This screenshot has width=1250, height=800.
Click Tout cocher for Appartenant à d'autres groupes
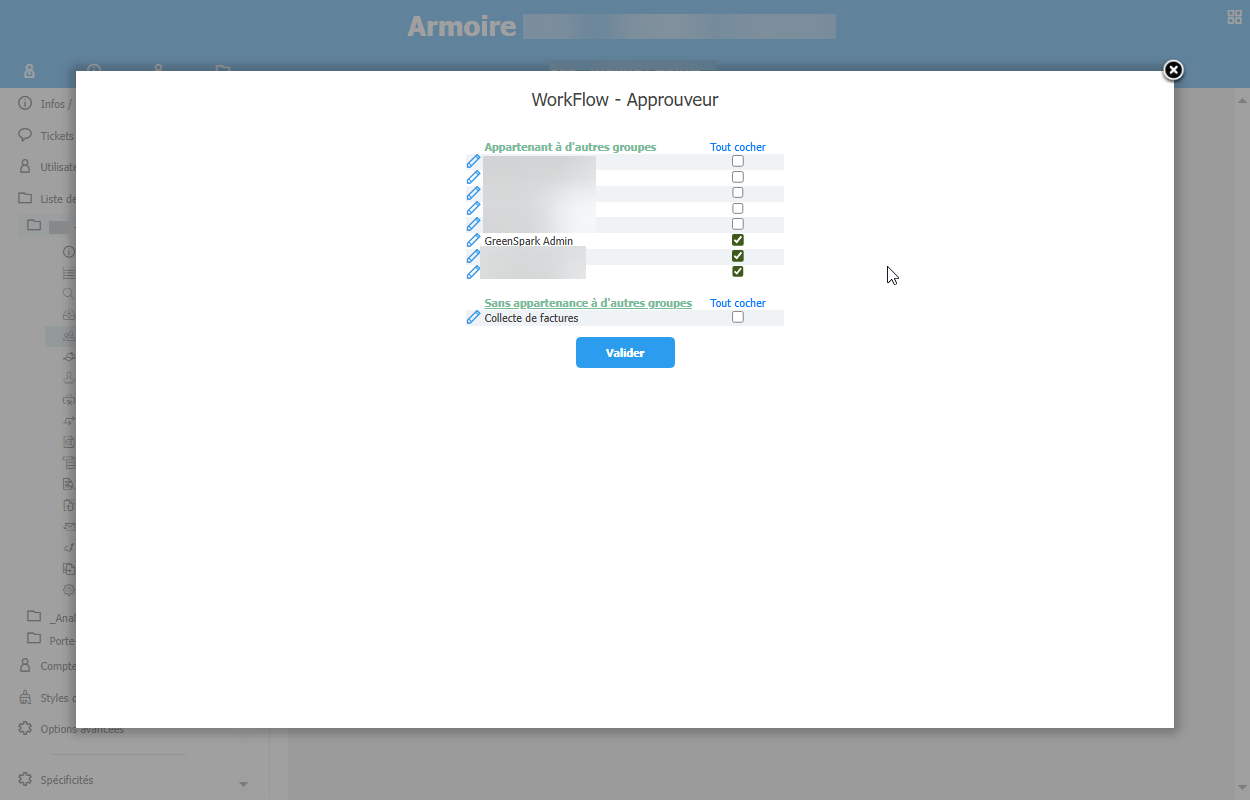737,147
